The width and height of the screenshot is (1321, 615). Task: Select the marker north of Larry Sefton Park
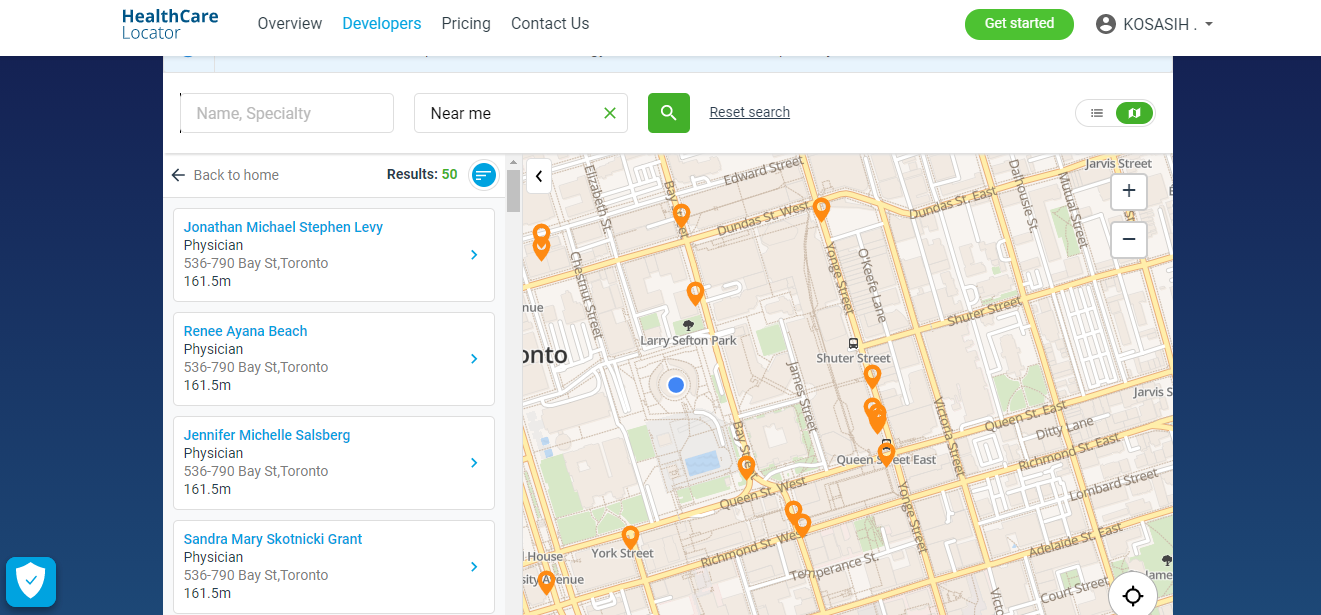click(695, 293)
